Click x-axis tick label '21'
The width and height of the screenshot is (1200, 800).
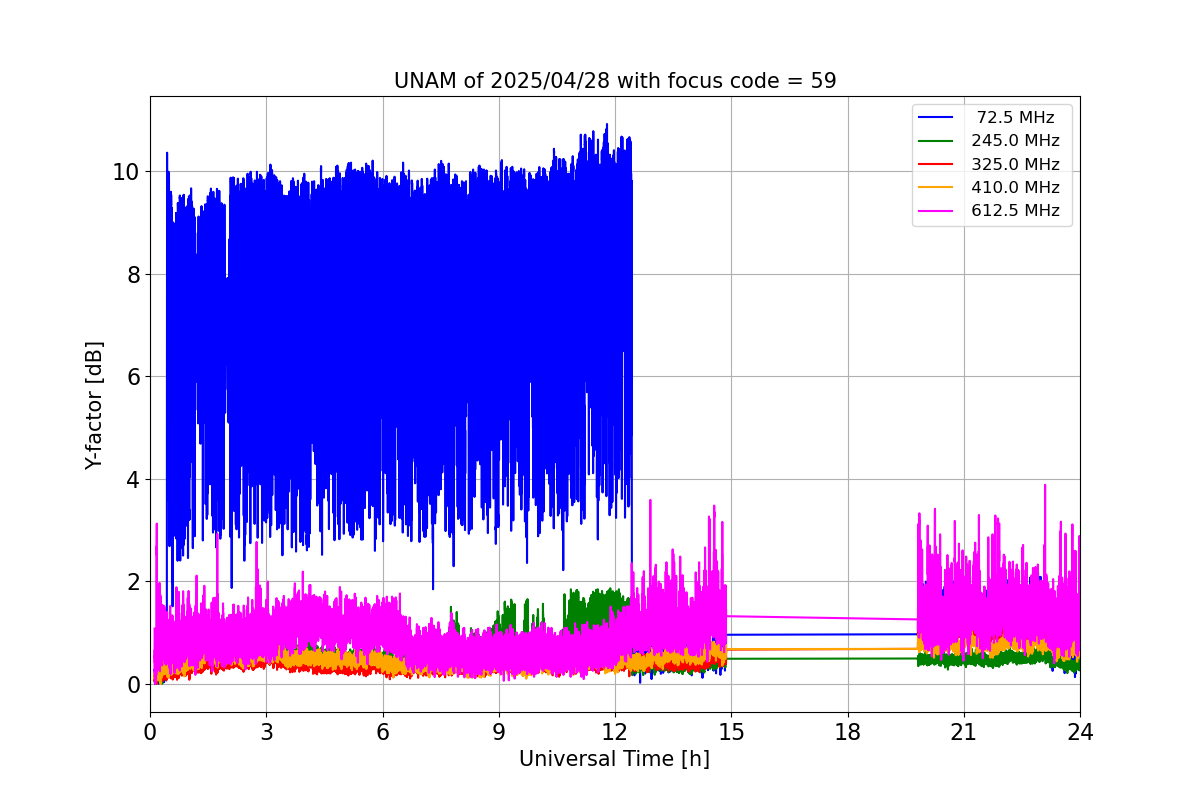963,731
